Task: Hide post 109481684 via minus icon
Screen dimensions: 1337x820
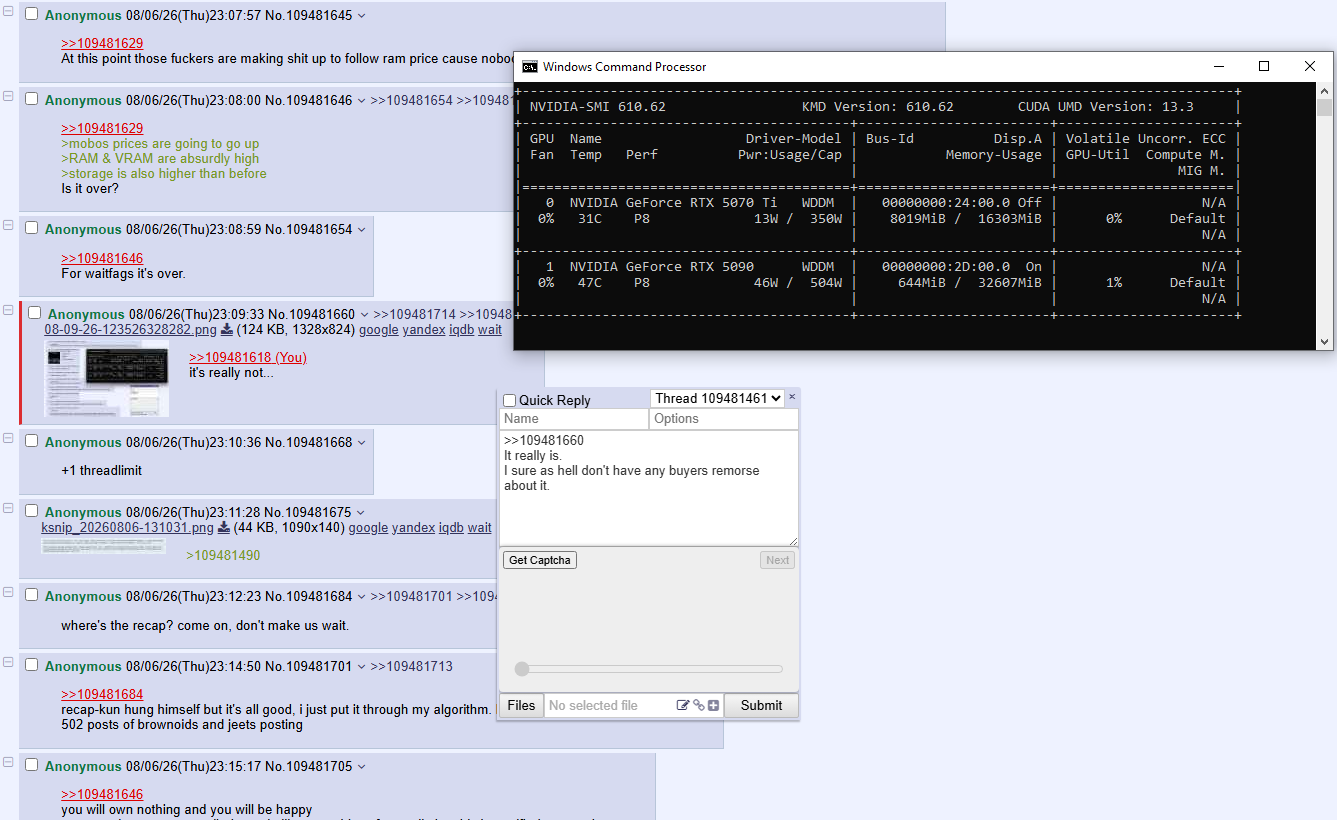Action: point(8,592)
